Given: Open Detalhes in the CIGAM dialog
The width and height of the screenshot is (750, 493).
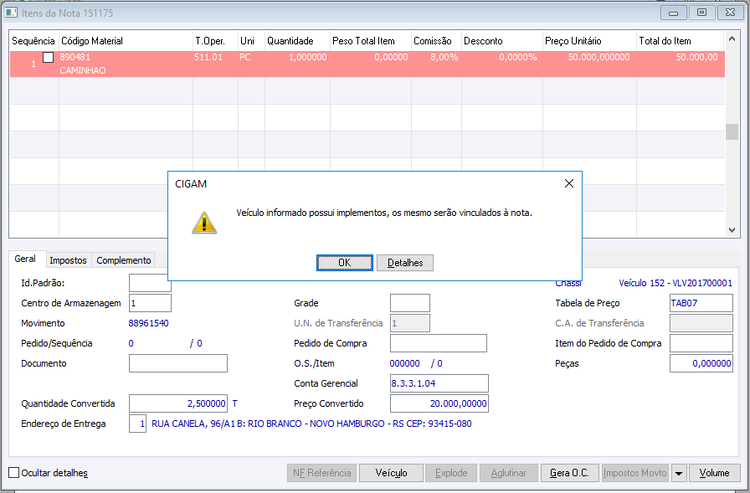Looking at the screenshot, I should (405, 263).
